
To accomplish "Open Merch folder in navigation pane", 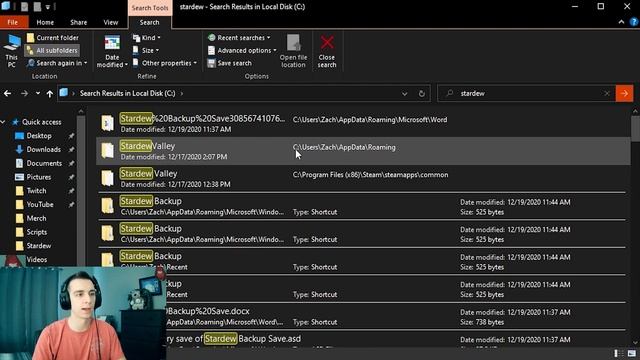I will 36,218.
